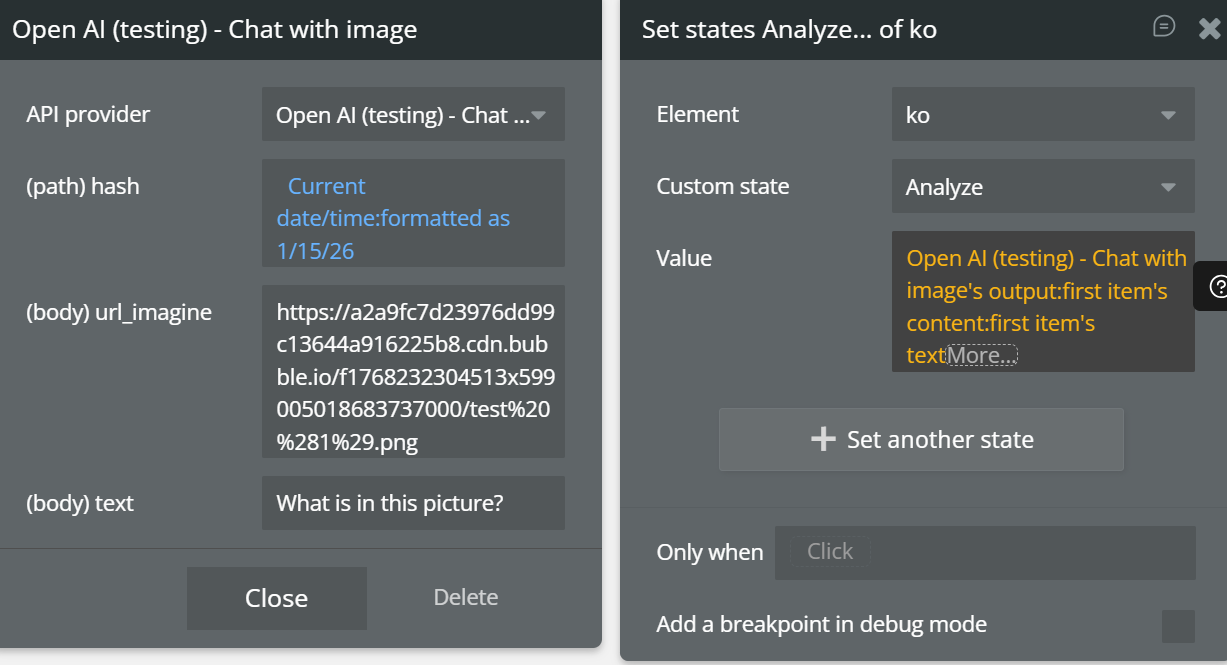Click the Delete link

[x=465, y=598]
